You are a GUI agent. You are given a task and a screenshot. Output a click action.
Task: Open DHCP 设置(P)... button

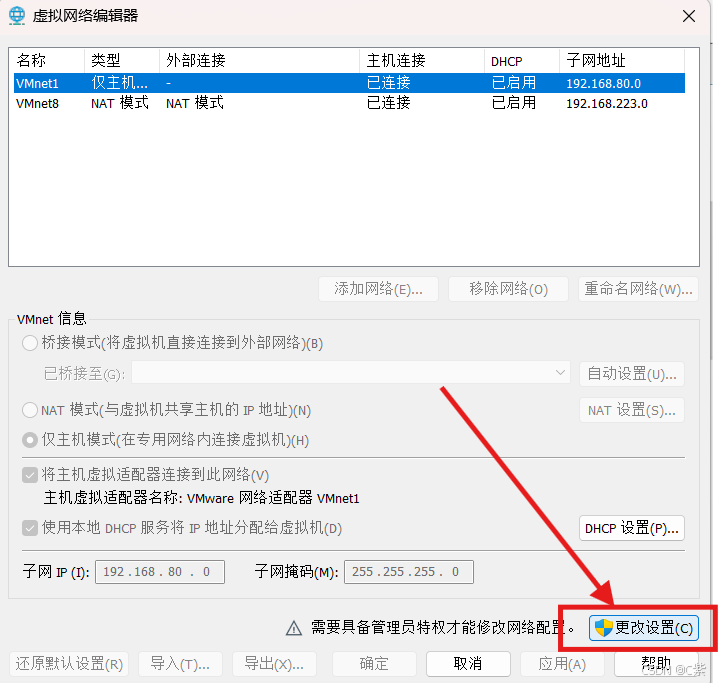click(x=632, y=528)
